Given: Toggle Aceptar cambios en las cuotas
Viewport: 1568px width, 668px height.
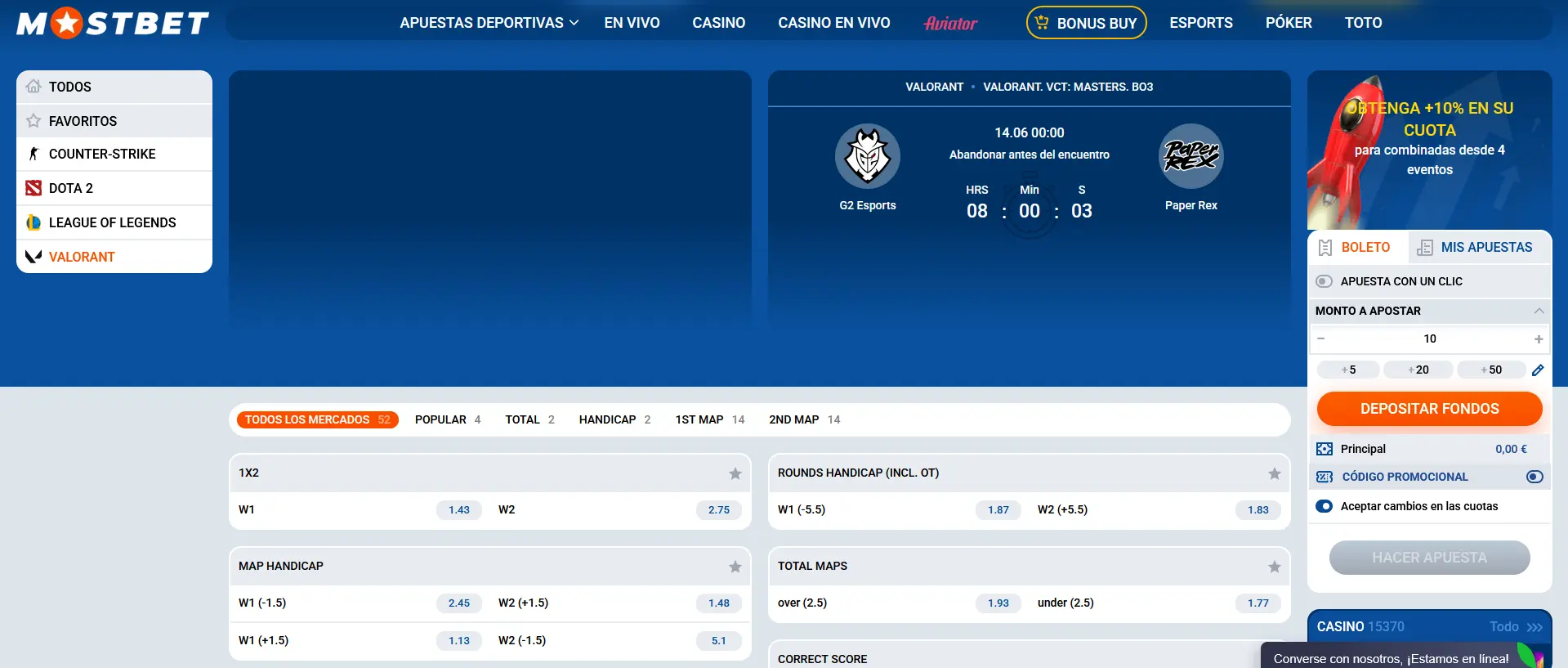Looking at the screenshot, I should click(1325, 506).
